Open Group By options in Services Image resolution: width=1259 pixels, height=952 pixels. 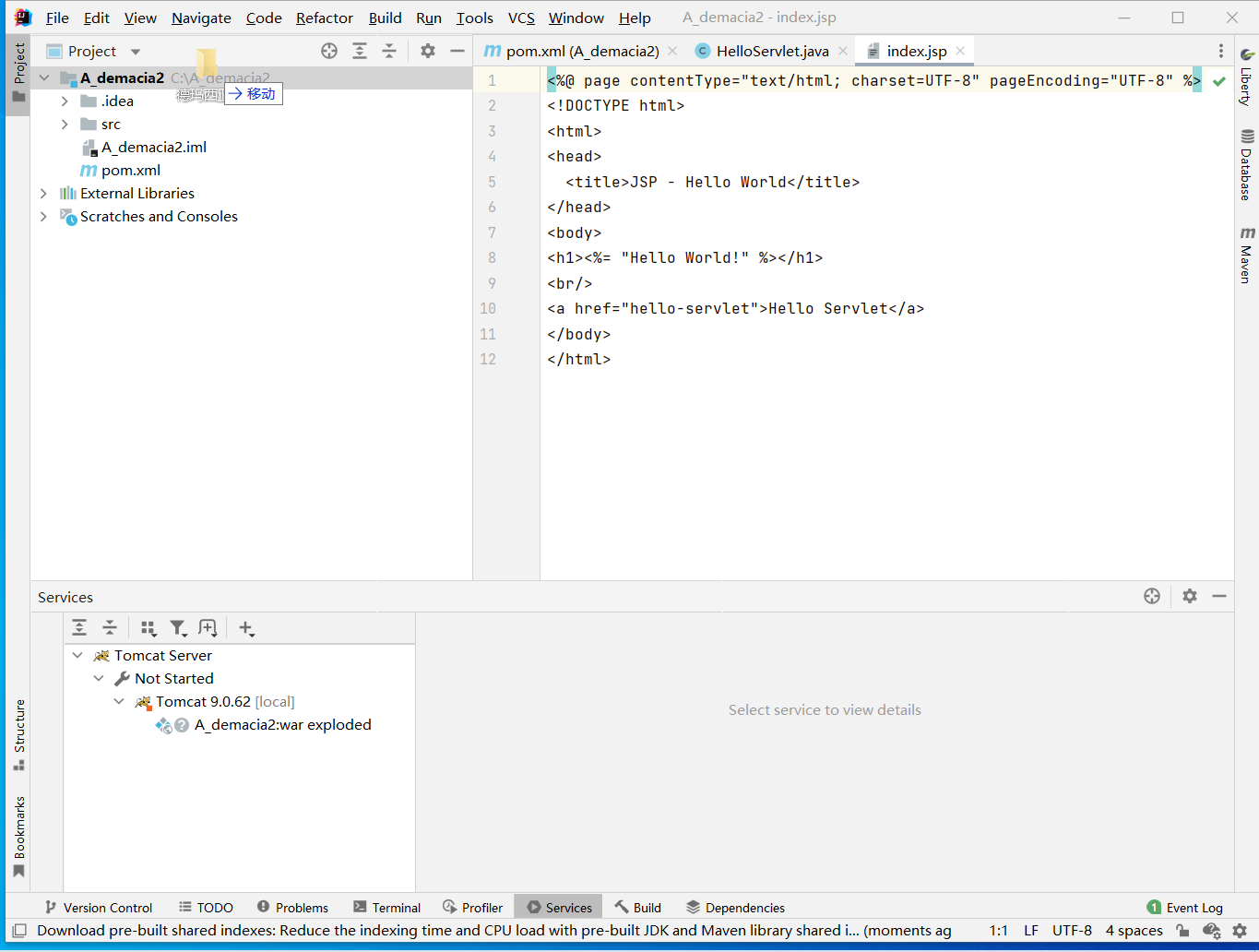click(x=148, y=628)
